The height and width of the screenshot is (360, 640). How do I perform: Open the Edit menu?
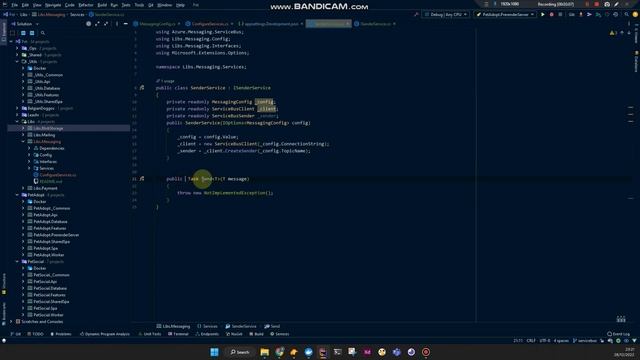(25, 5)
